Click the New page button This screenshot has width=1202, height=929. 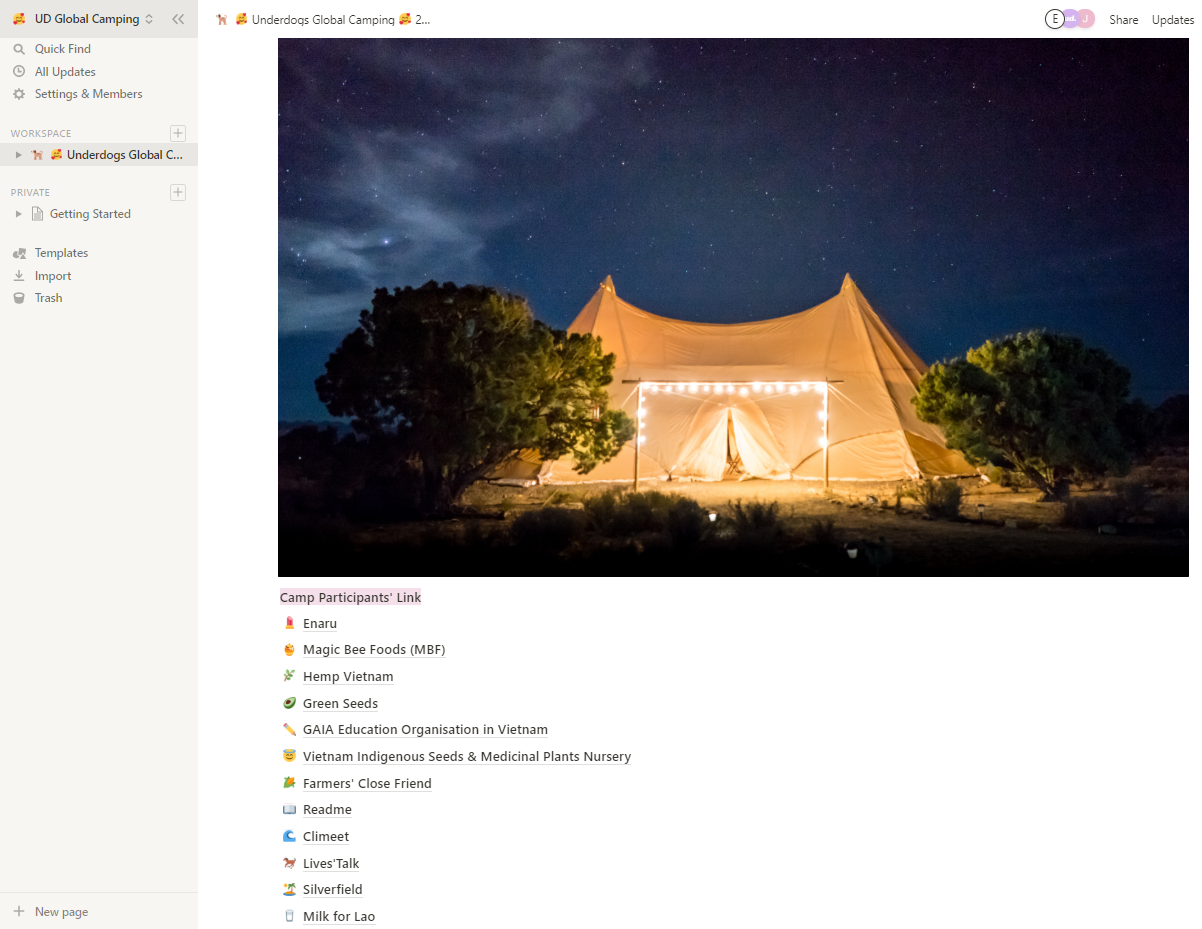pyautogui.click(x=99, y=911)
